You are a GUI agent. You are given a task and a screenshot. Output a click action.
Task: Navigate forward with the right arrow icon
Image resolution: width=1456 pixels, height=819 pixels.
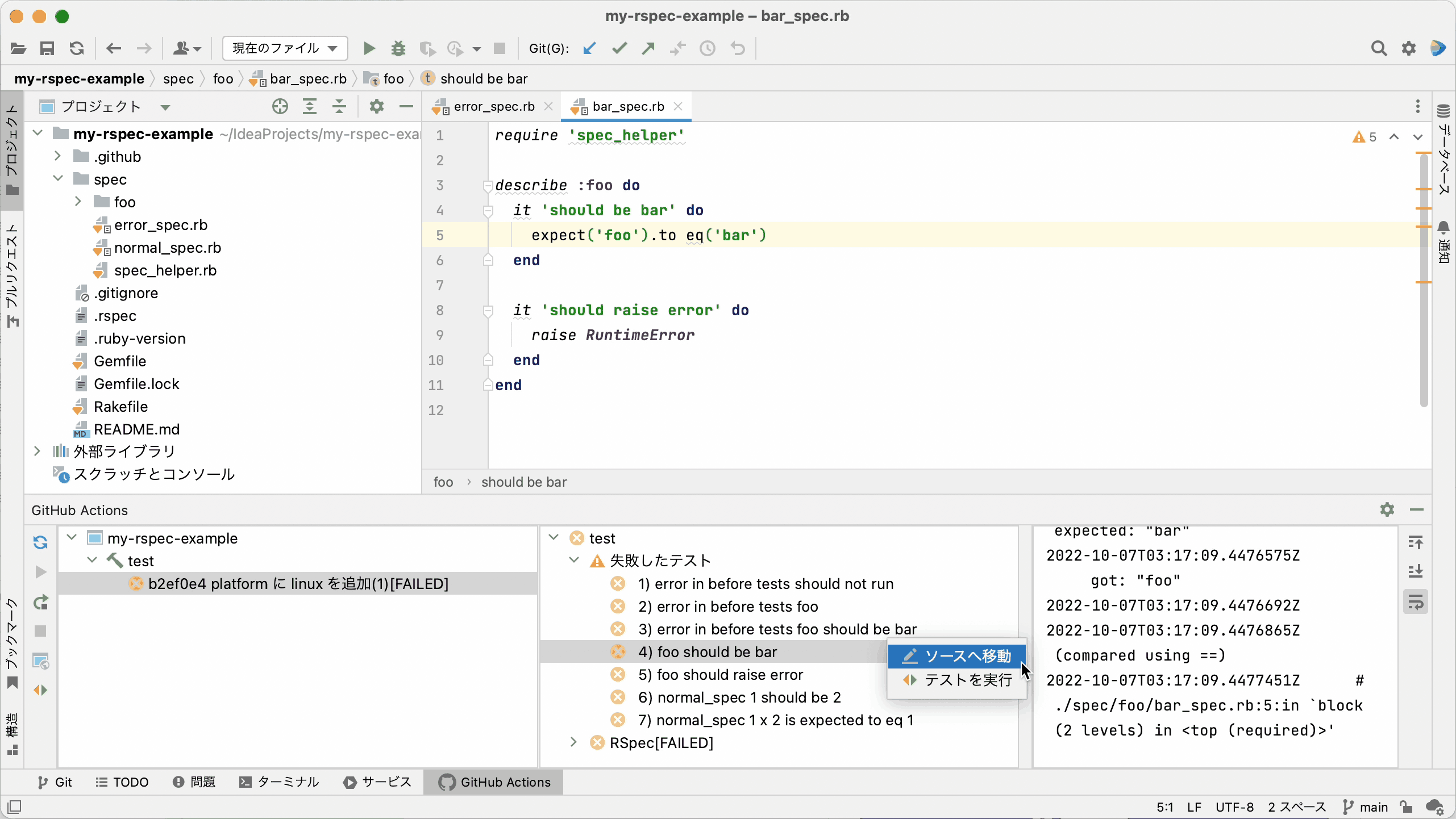click(x=144, y=48)
